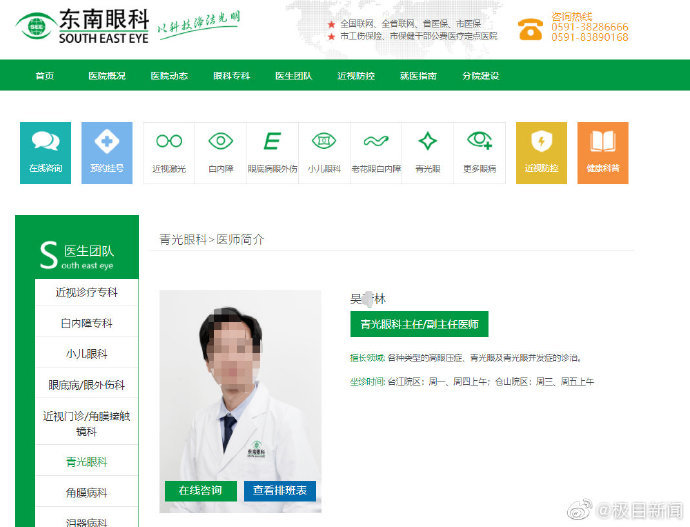Go to 首页 in the navigation bar
Viewport: 690px width, 527px height.
click(45, 76)
